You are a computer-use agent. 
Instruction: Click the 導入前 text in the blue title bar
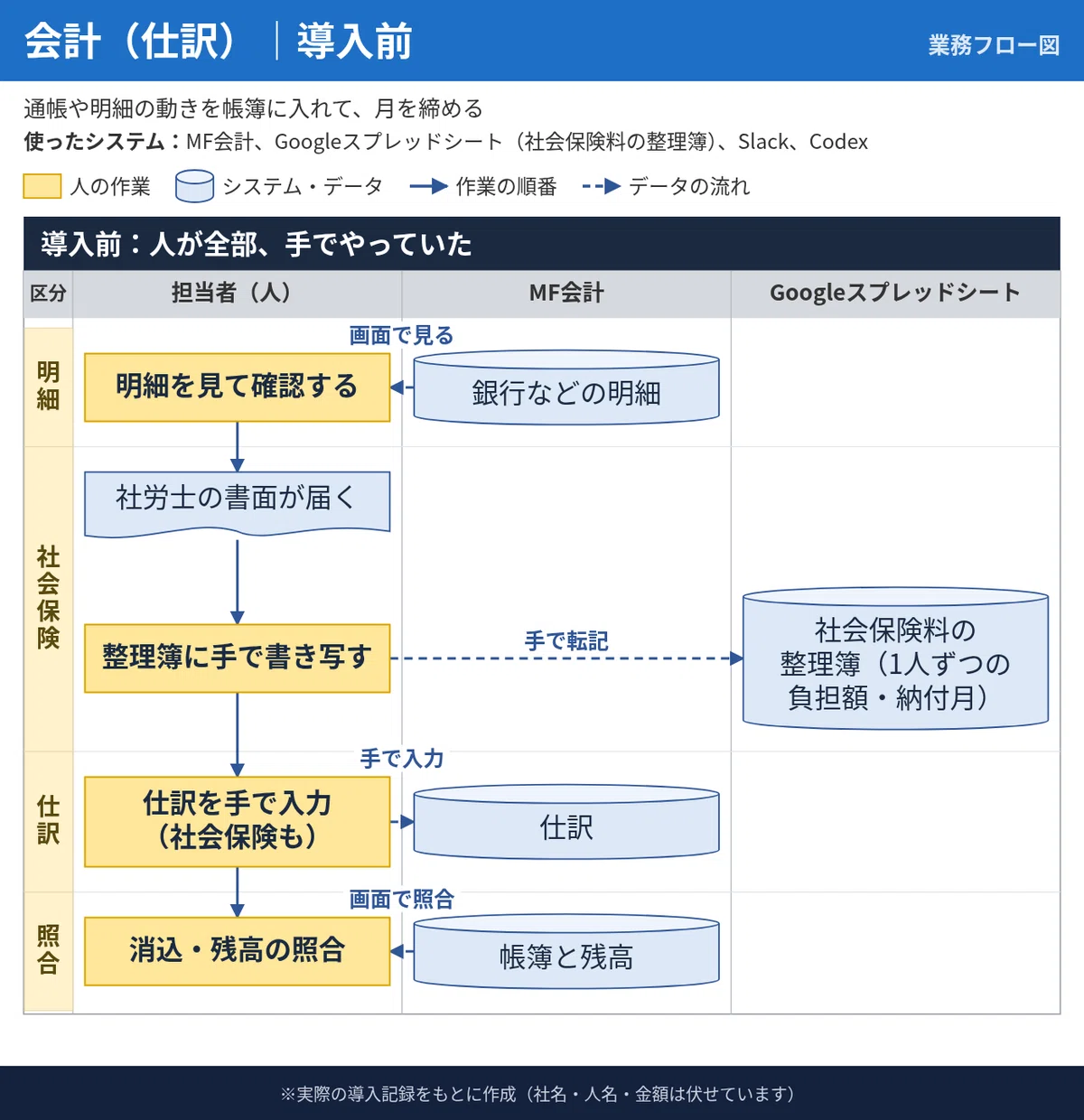click(x=354, y=42)
